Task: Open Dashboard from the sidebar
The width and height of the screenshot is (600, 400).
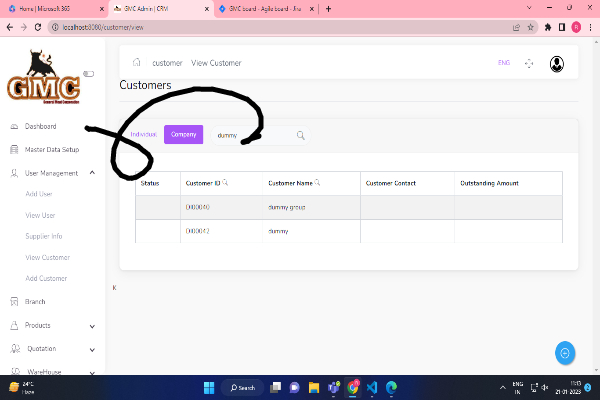Action: tap(40, 126)
